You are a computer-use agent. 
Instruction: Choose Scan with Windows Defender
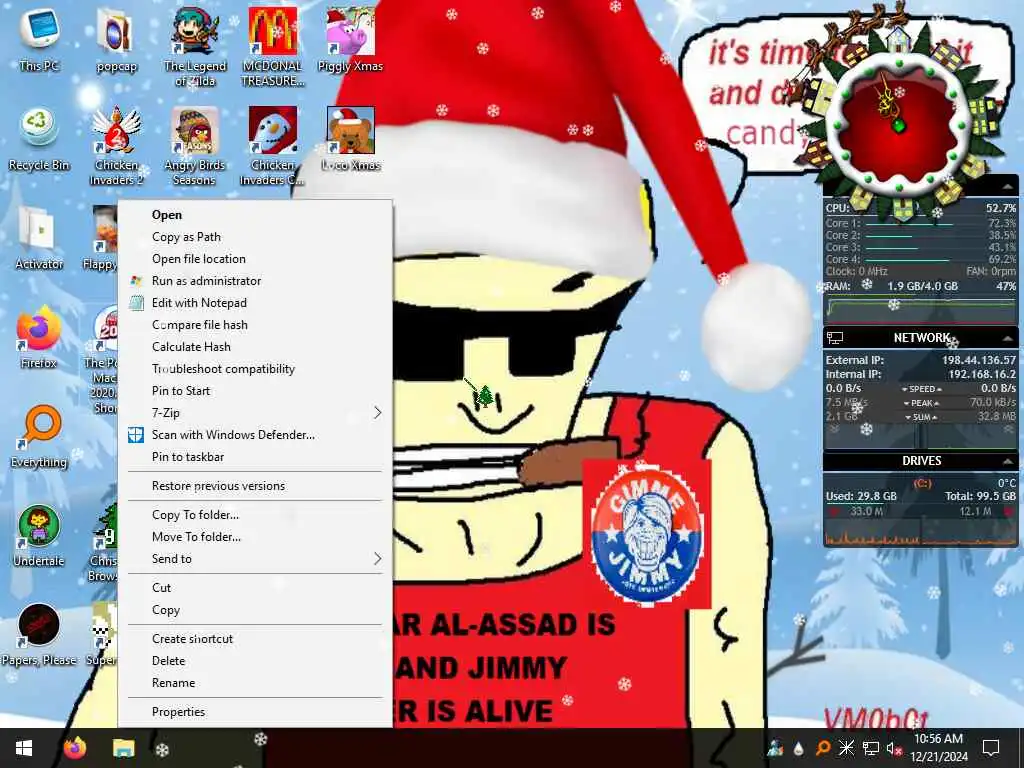click(255, 435)
